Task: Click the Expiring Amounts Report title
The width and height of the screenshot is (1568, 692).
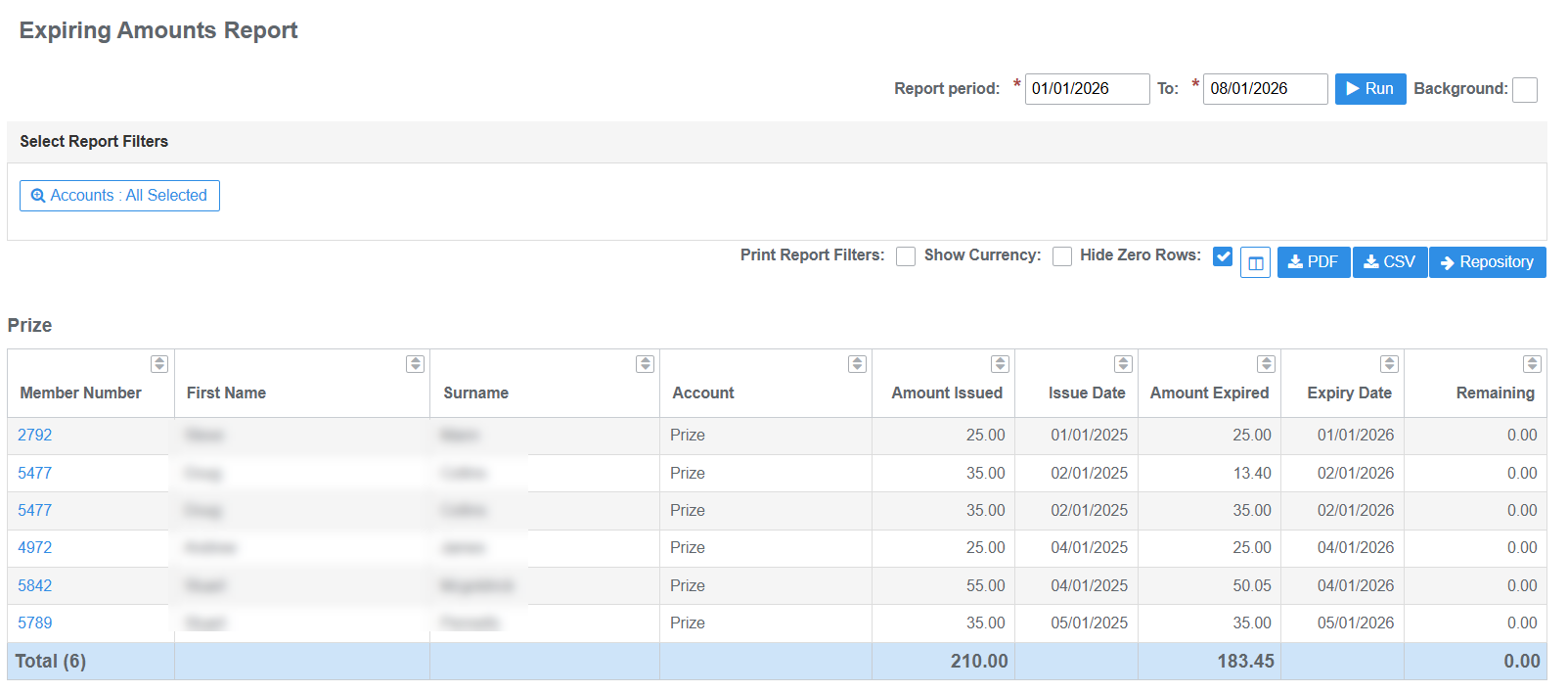Action: point(158,30)
